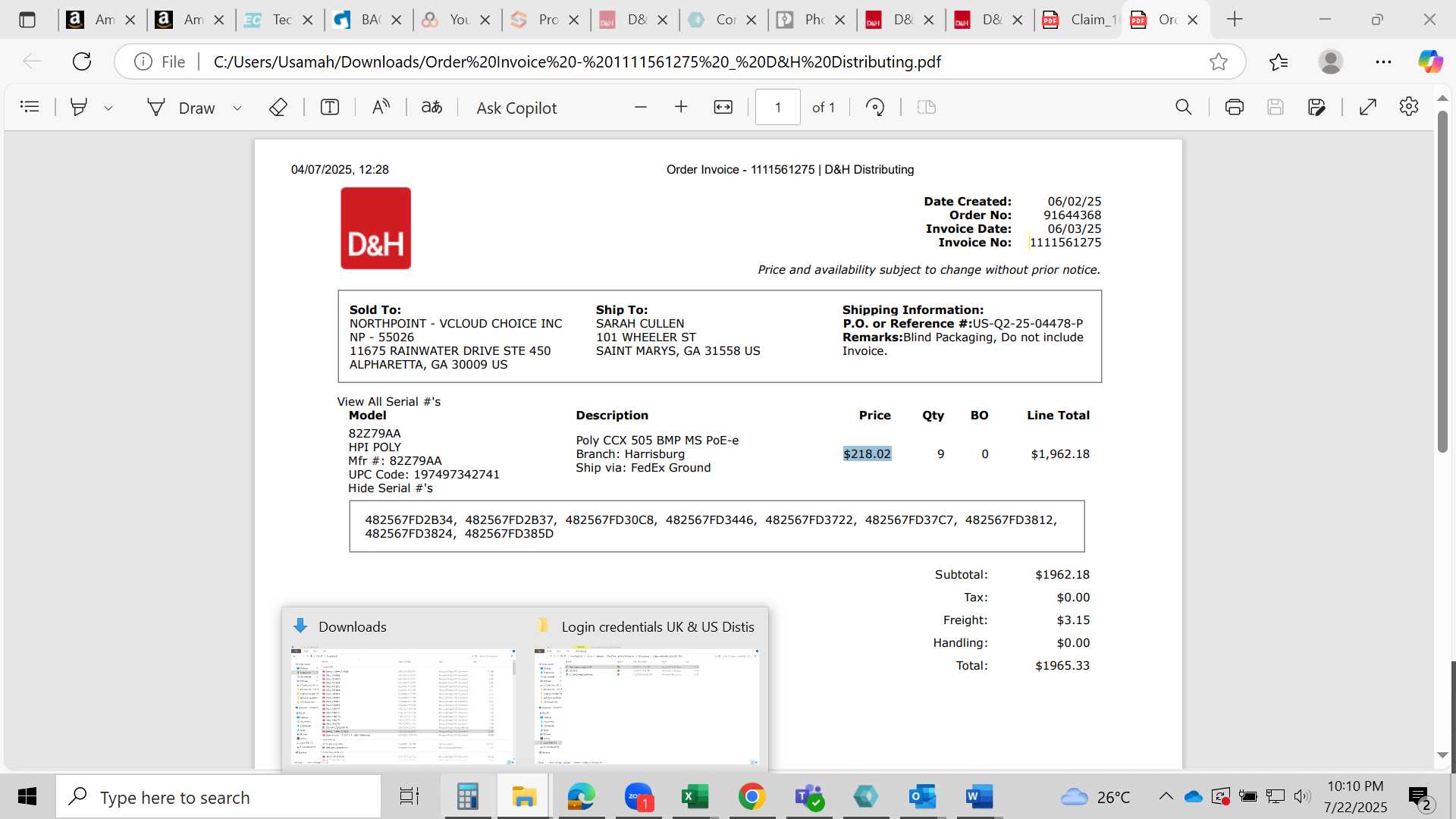
Task: Save the PDF
Action: click(1276, 107)
